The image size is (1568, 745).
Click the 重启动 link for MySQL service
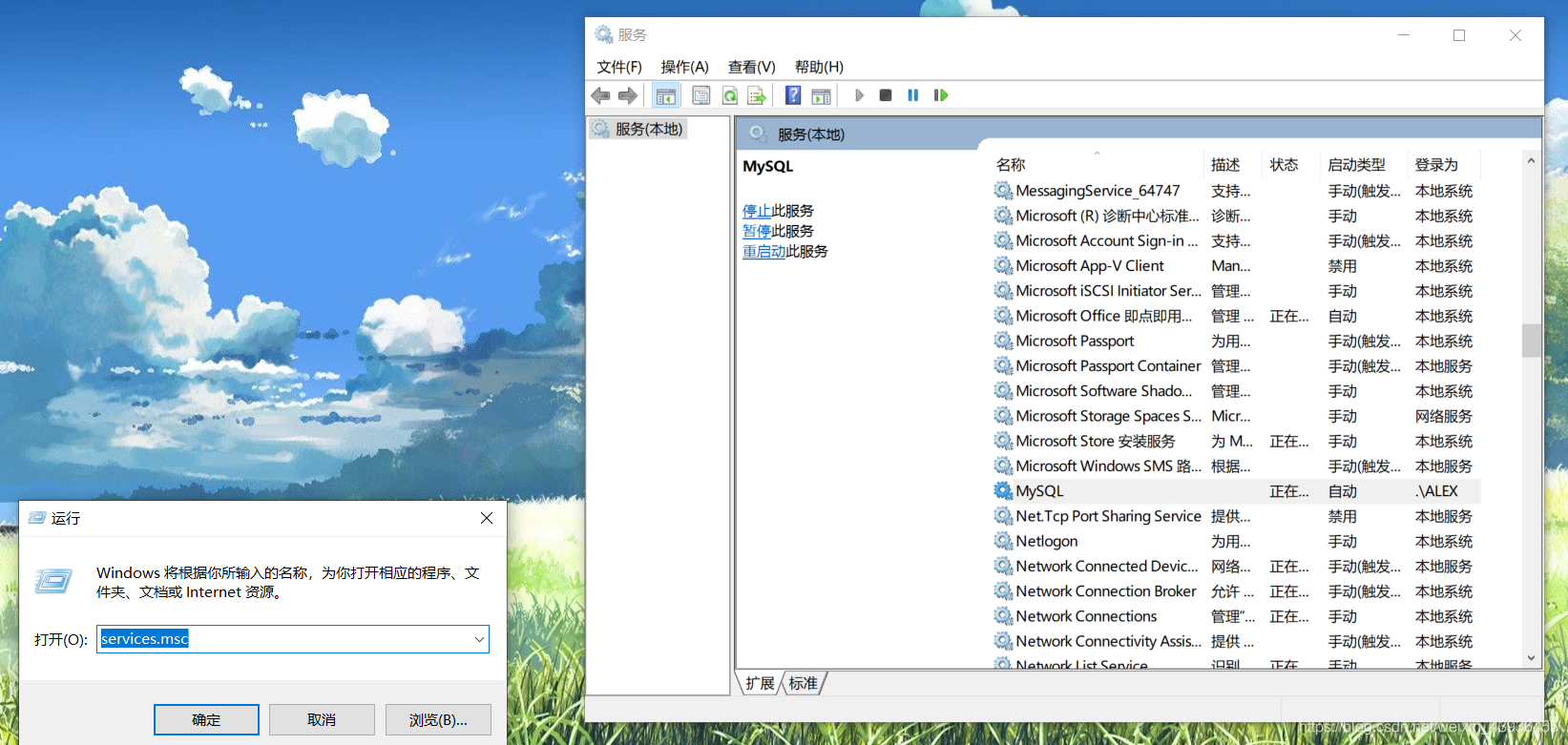coord(763,251)
